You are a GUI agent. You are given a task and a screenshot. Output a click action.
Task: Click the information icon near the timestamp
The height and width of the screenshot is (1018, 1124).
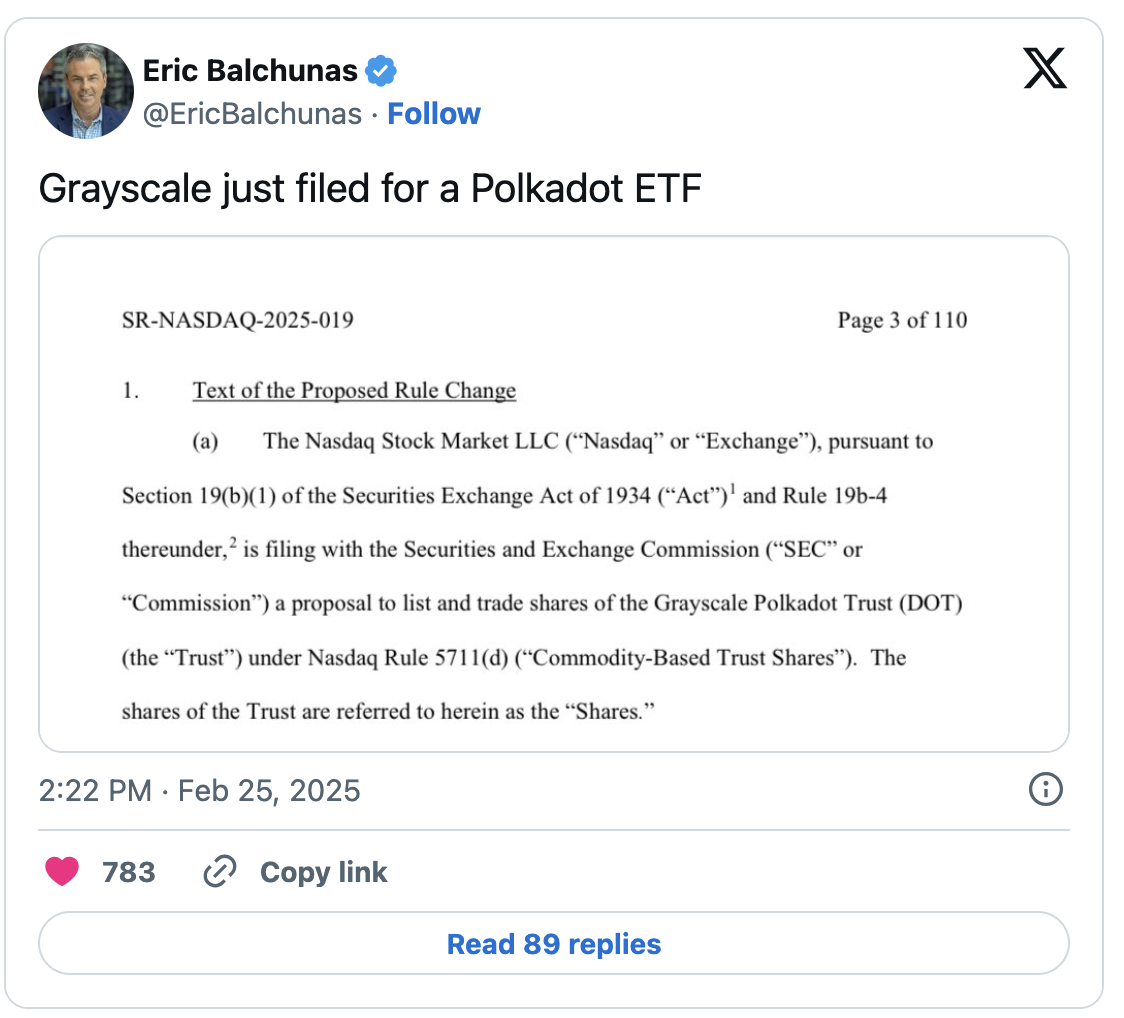(1045, 790)
